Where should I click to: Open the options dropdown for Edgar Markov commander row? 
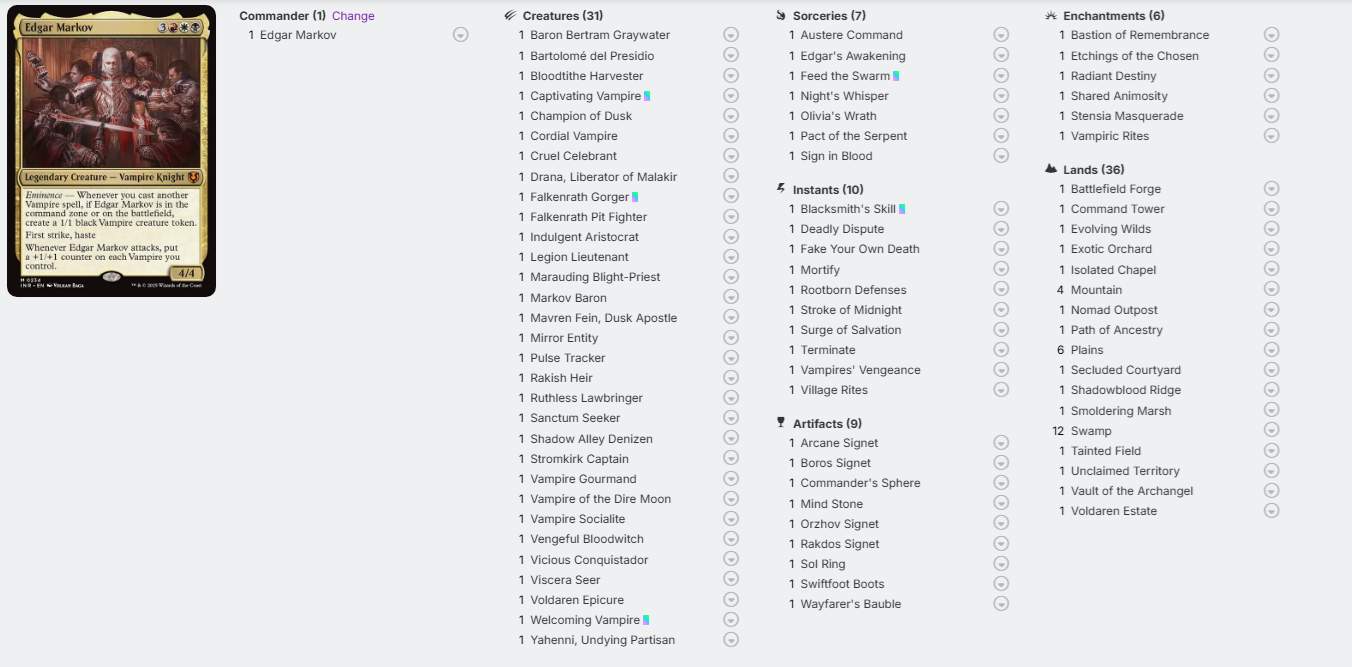(x=460, y=35)
